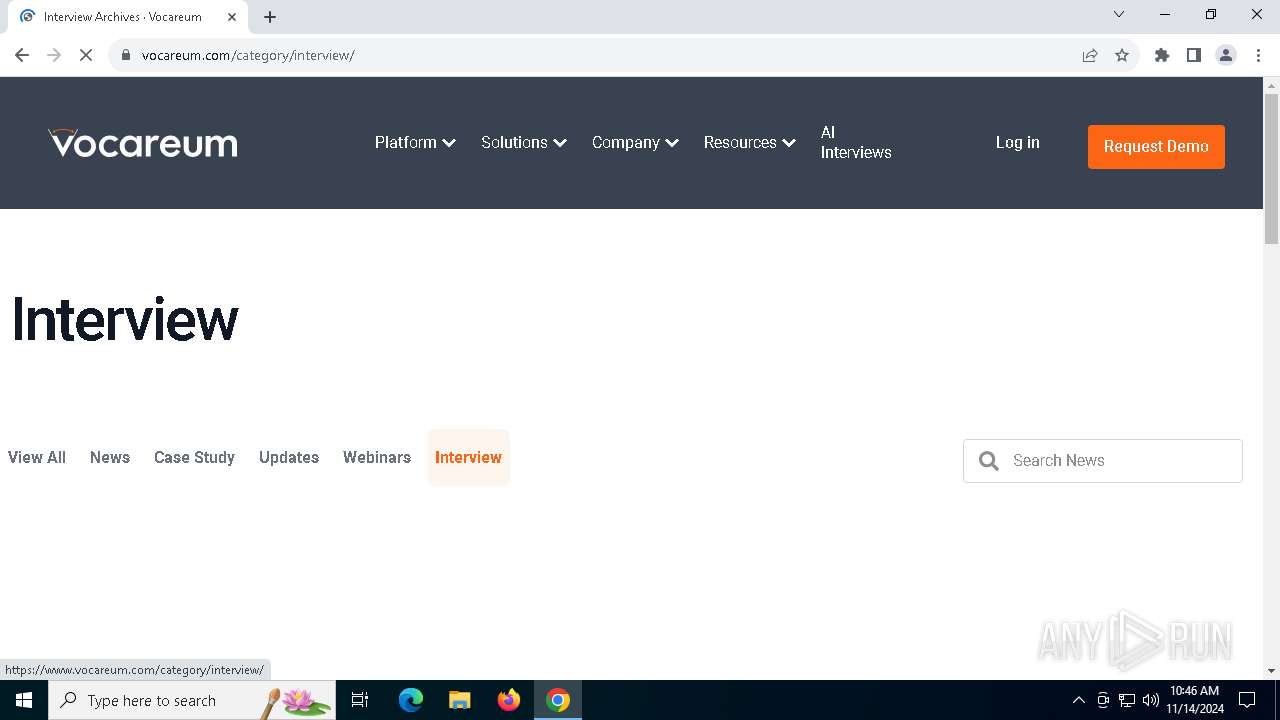Show hidden system tray icons
The width and height of the screenshot is (1280, 720).
pyautogui.click(x=1078, y=700)
